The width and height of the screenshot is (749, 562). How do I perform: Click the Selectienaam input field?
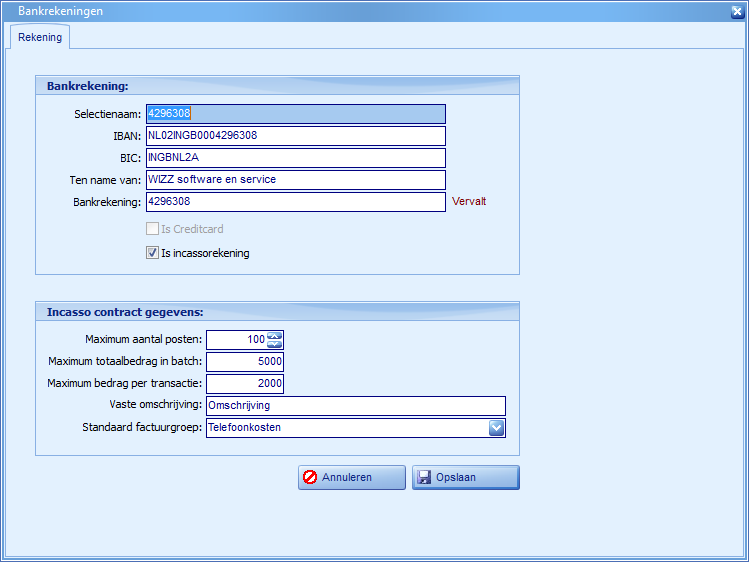[x=295, y=114]
